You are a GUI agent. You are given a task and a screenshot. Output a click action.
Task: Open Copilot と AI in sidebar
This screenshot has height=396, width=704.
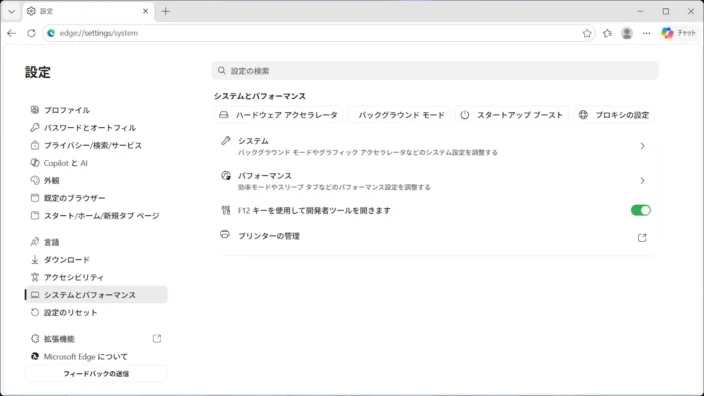pyautogui.click(x=96, y=163)
